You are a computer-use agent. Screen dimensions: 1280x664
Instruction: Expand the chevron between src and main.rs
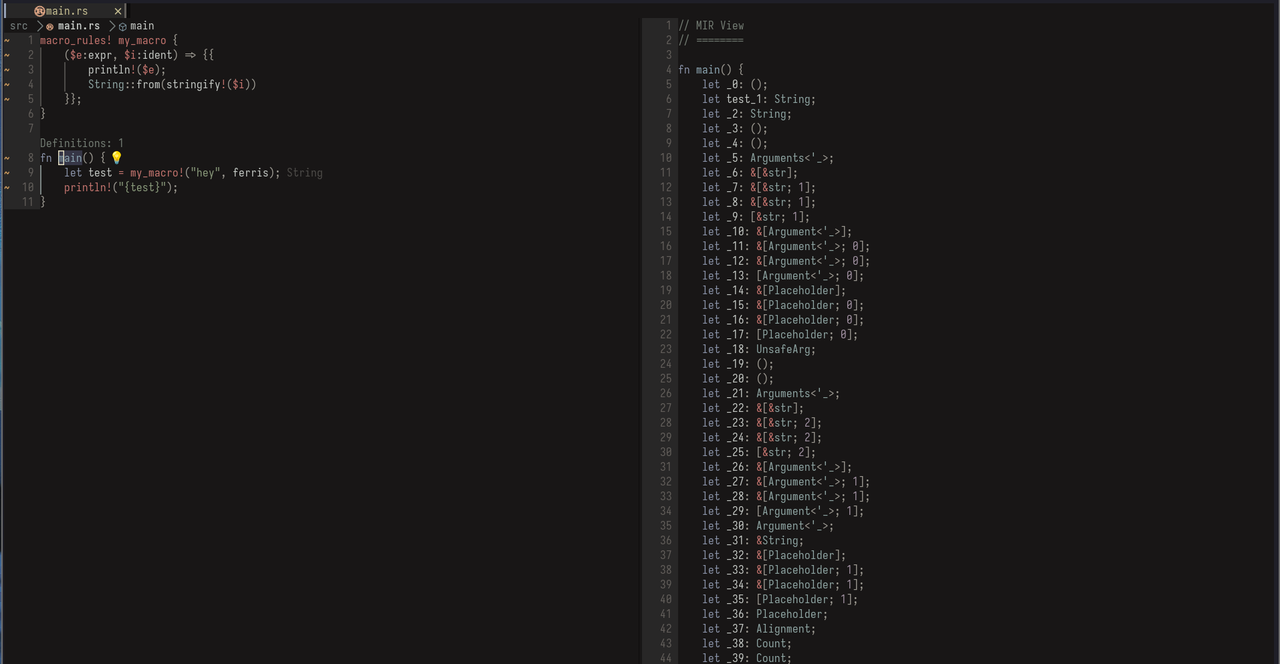[x=39, y=26]
